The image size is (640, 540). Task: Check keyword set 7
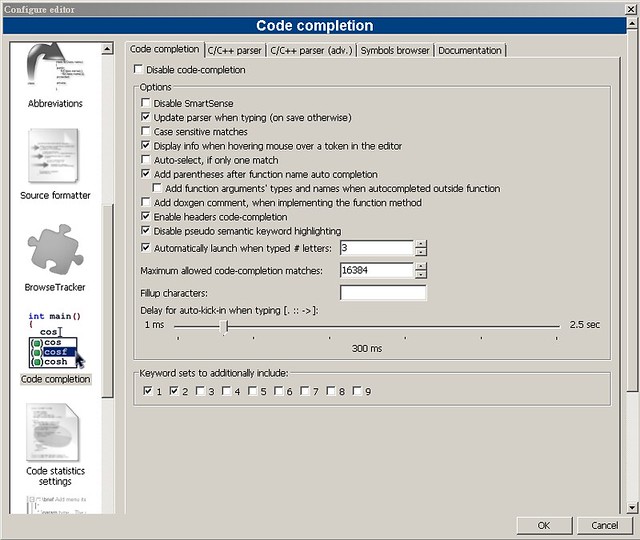[x=304, y=391]
